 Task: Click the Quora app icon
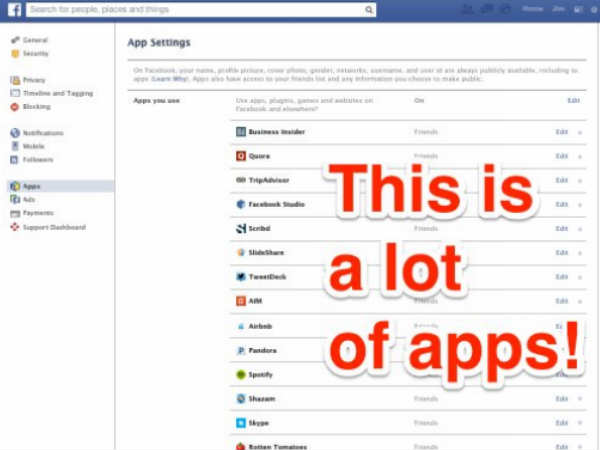pyautogui.click(x=241, y=156)
